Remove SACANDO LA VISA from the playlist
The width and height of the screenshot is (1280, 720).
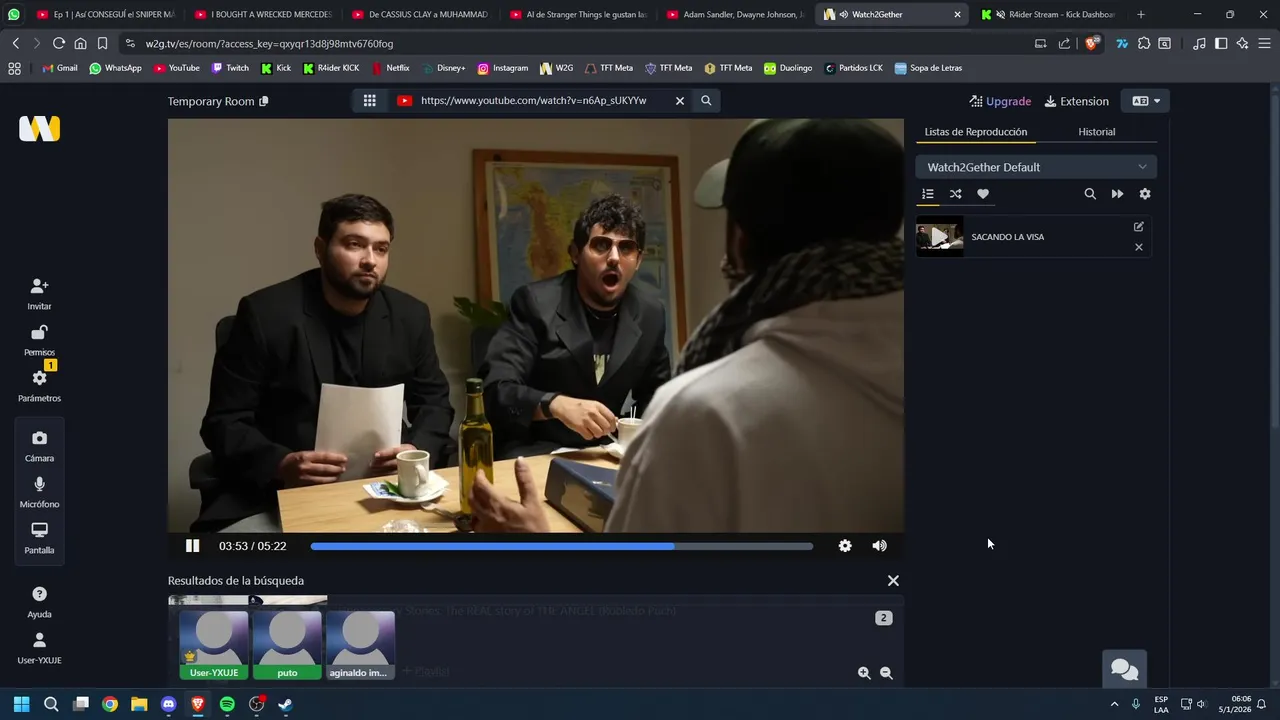pos(1138,247)
